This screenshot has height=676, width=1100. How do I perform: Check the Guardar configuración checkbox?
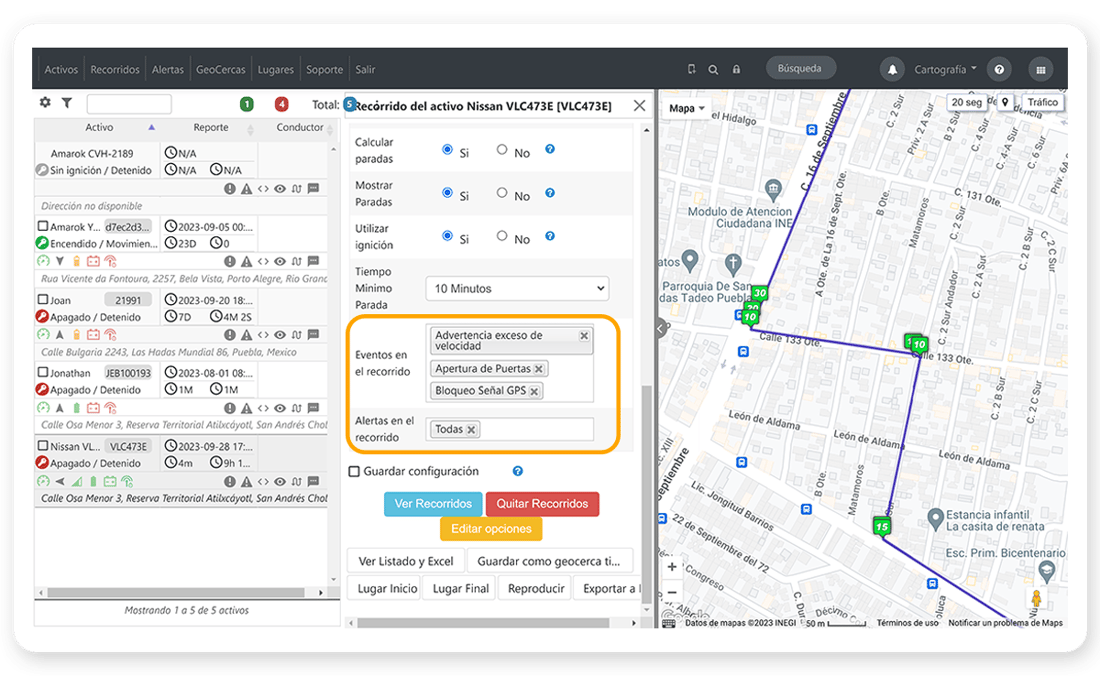tap(354, 471)
